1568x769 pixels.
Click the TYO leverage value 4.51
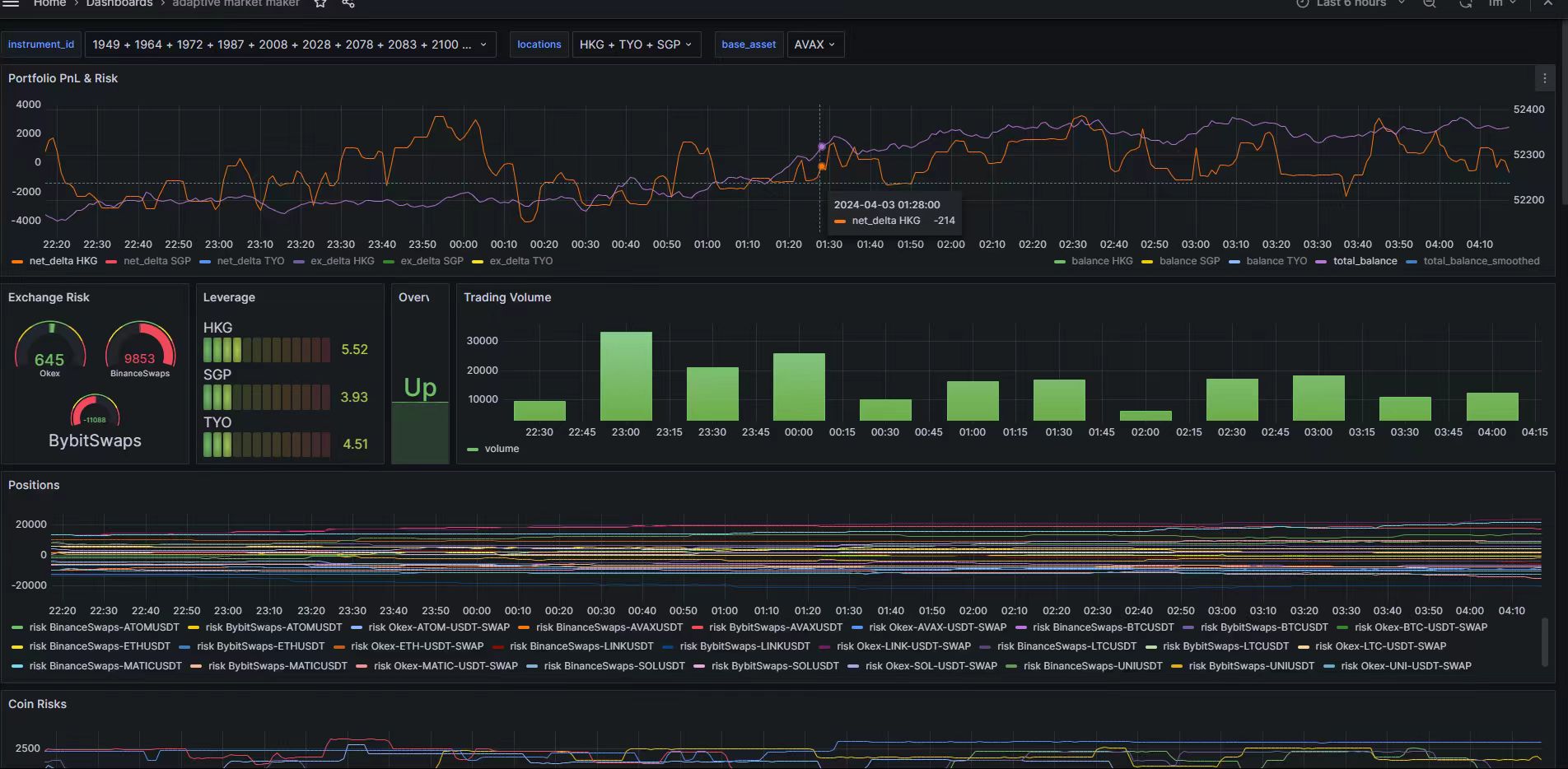point(355,445)
